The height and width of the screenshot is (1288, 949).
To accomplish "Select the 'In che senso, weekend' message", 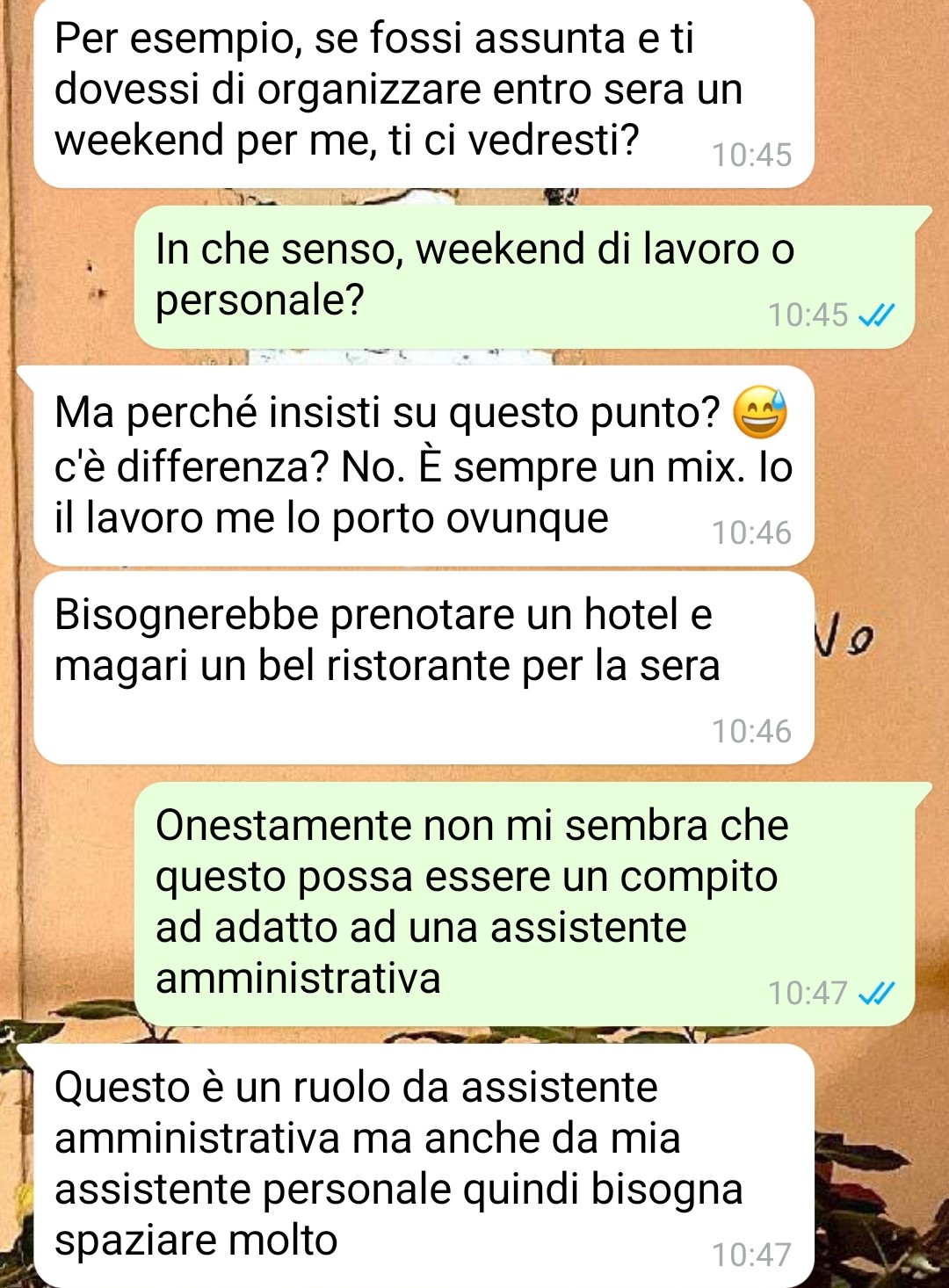I will 525,277.
